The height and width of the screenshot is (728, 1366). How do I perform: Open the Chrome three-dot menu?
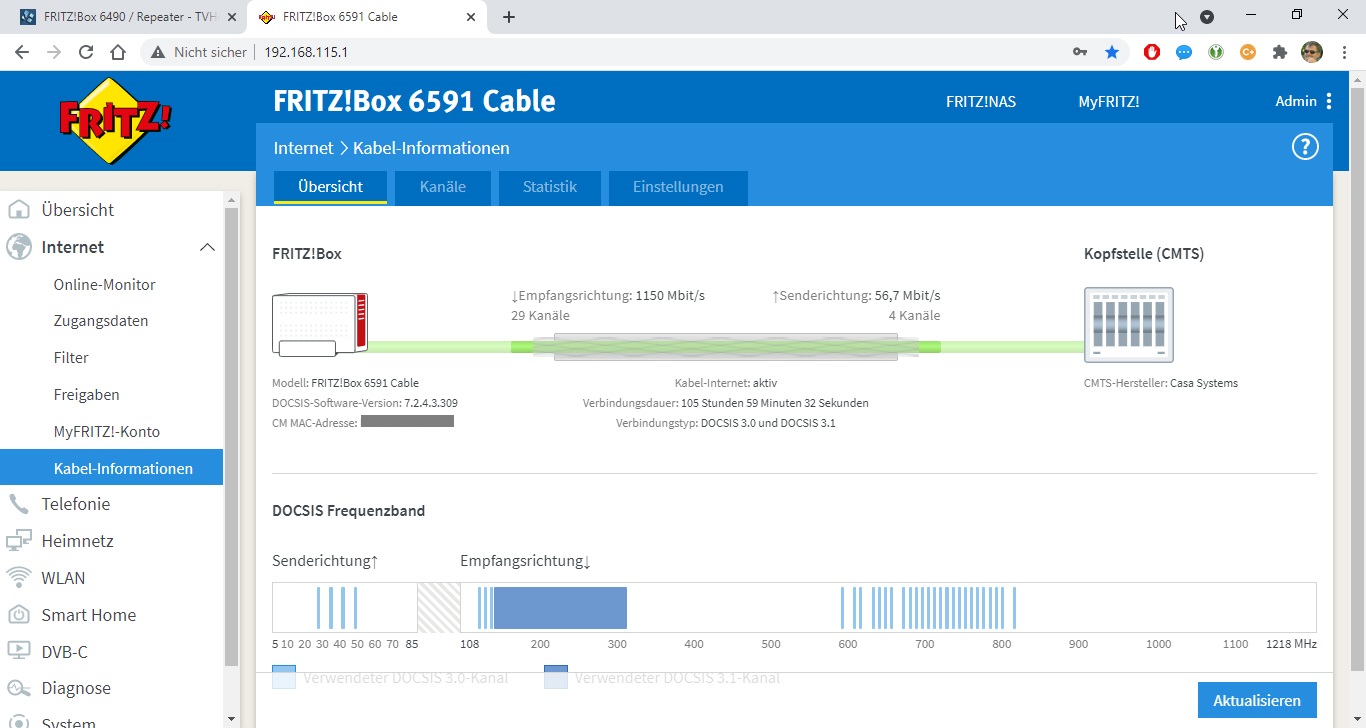[1344, 52]
